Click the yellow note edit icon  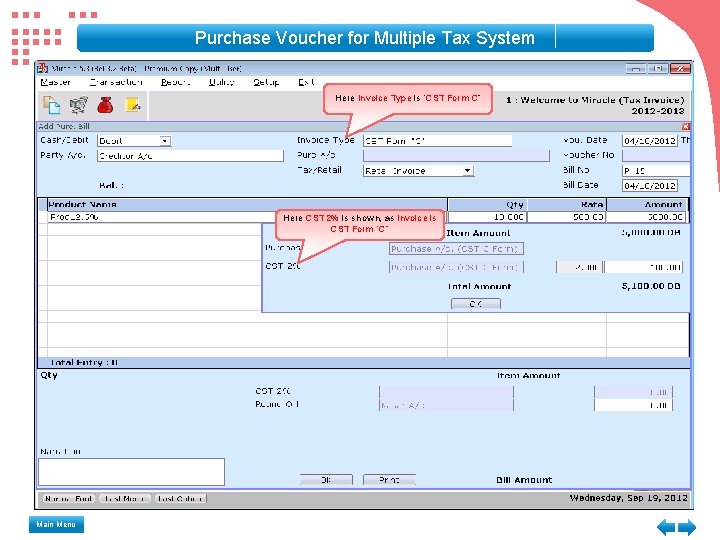pos(132,105)
